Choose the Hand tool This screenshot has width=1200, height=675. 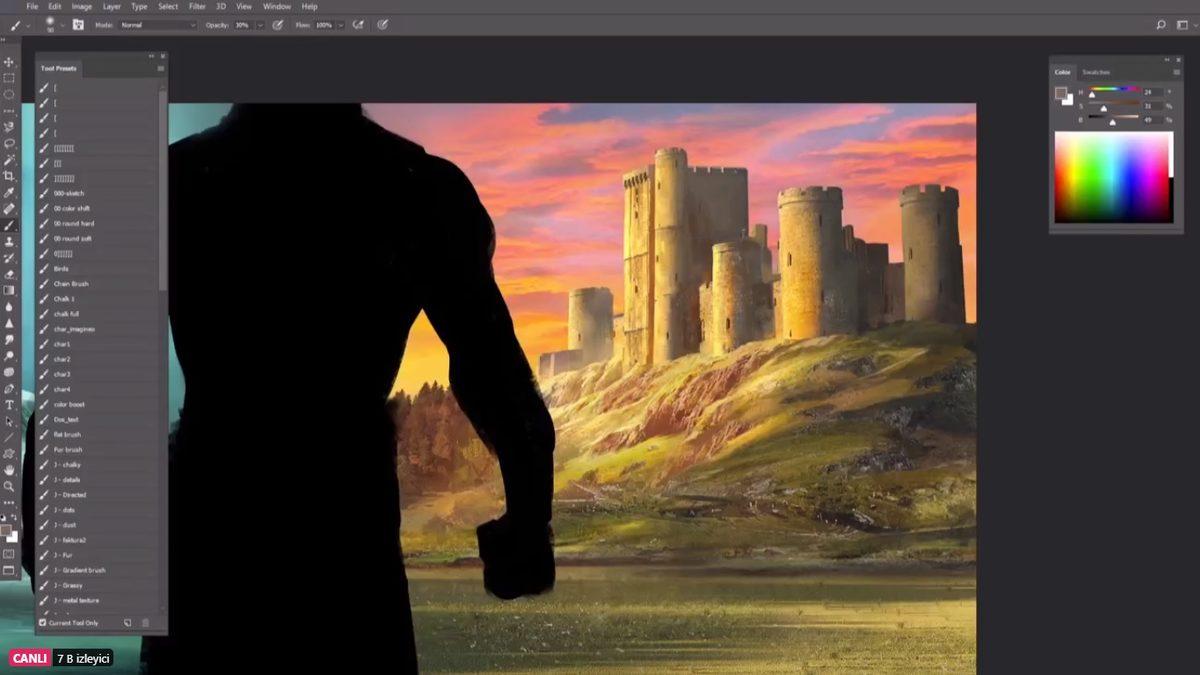[x=9, y=469]
